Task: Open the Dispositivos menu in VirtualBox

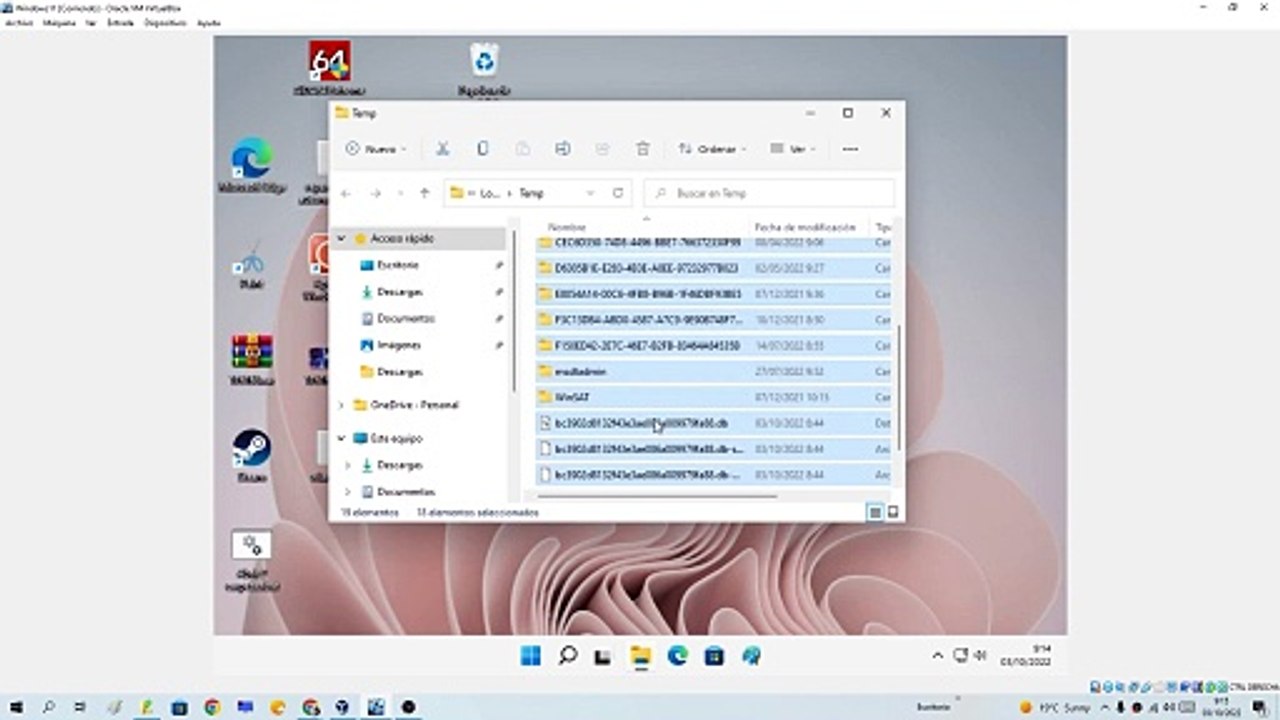Action: coord(165,22)
